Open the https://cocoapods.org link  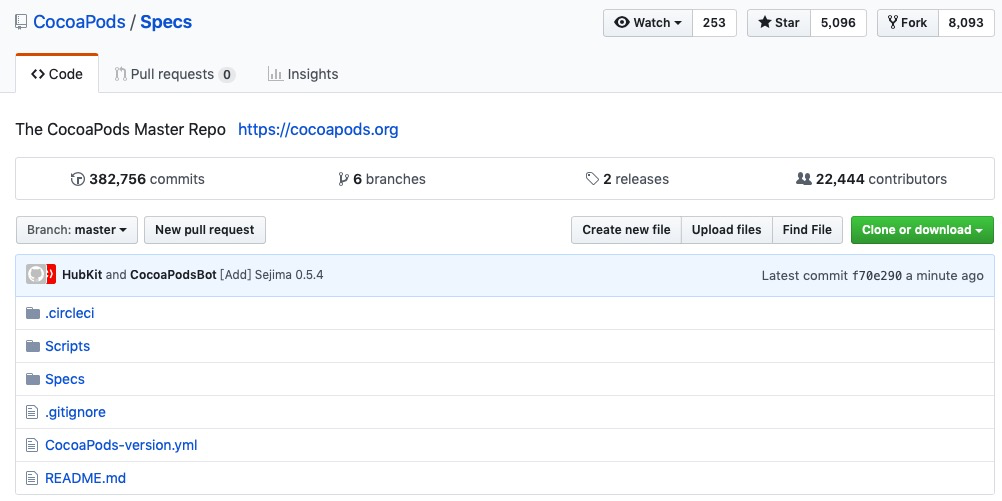pyautogui.click(x=318, y=130)
